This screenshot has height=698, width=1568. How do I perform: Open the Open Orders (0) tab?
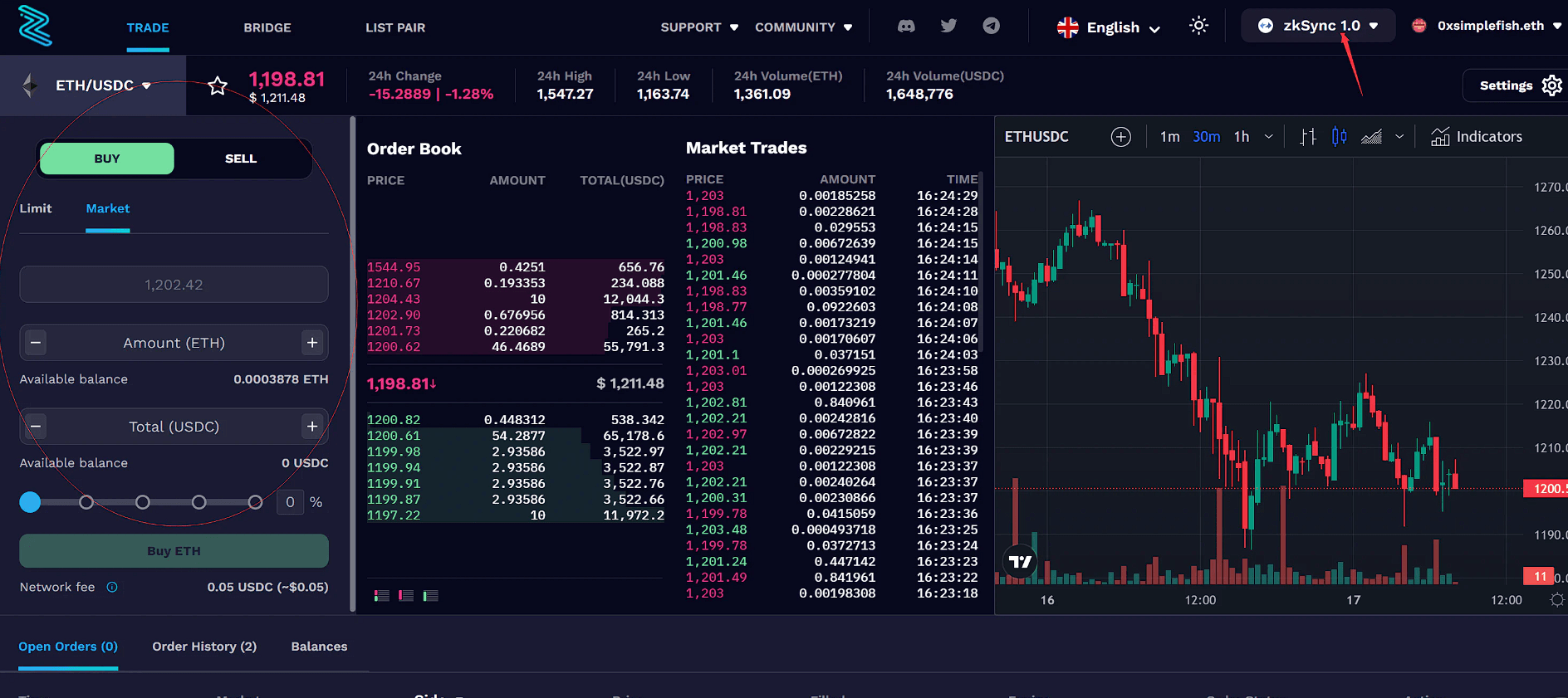coord(68,647)
